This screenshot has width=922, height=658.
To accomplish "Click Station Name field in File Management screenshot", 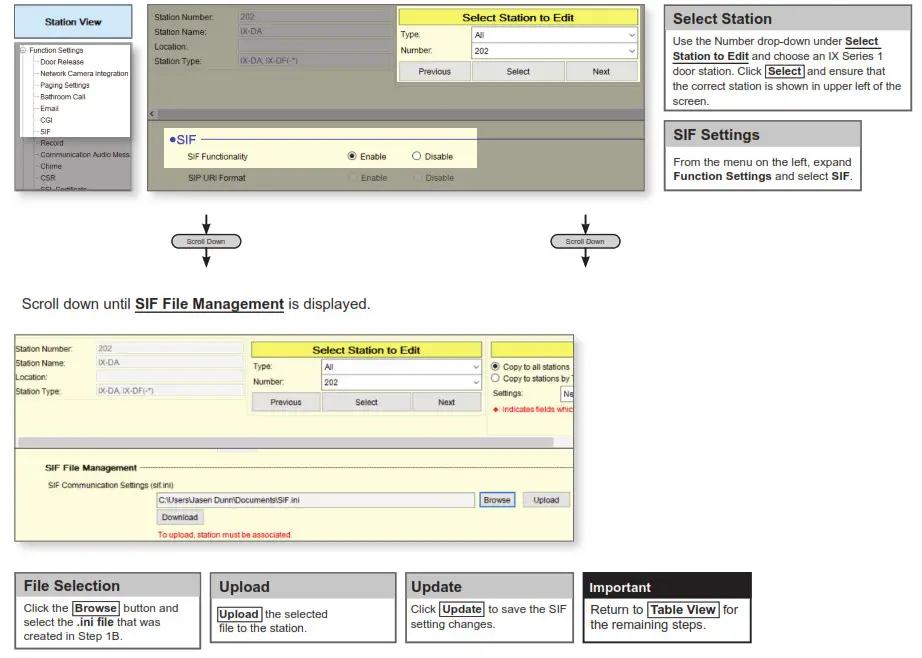I will coord(170,362).
